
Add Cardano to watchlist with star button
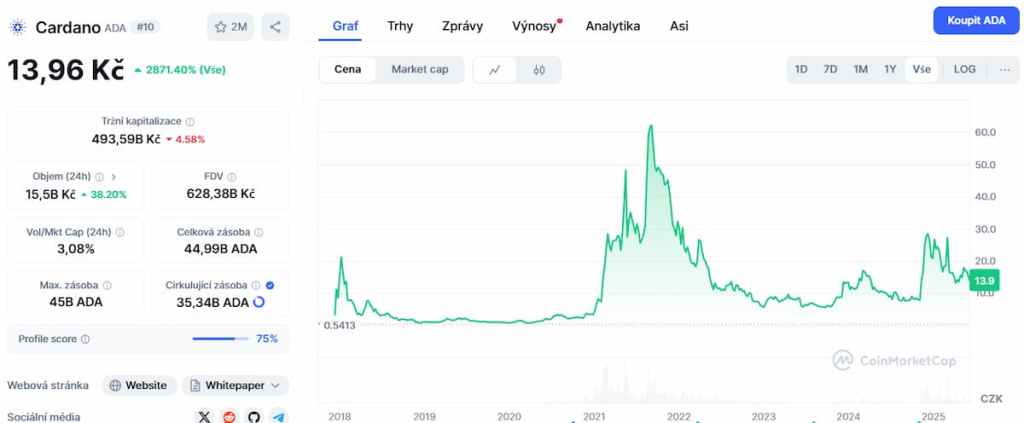click(x=231, y=27)
